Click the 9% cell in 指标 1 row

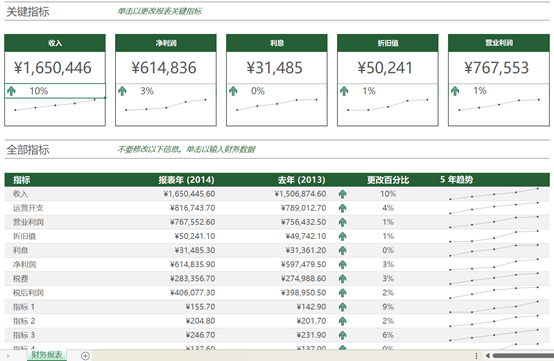click(388, 307)
